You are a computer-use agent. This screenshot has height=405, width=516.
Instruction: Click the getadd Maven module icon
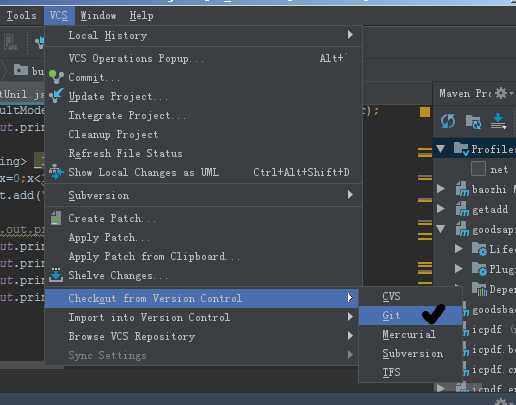462,209
